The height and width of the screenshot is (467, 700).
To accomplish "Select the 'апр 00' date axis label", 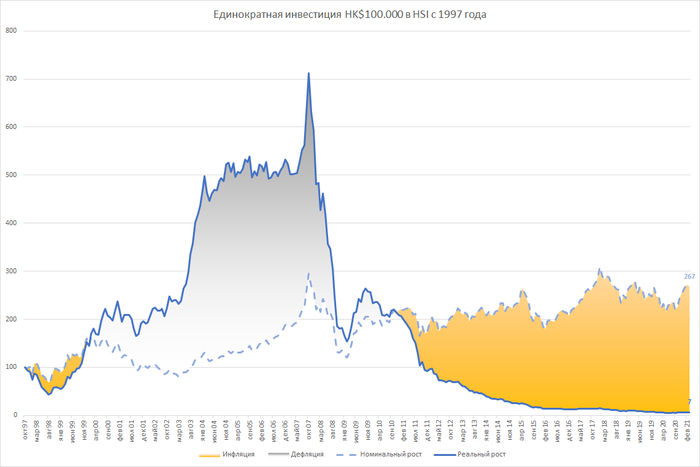I will 96,429.
